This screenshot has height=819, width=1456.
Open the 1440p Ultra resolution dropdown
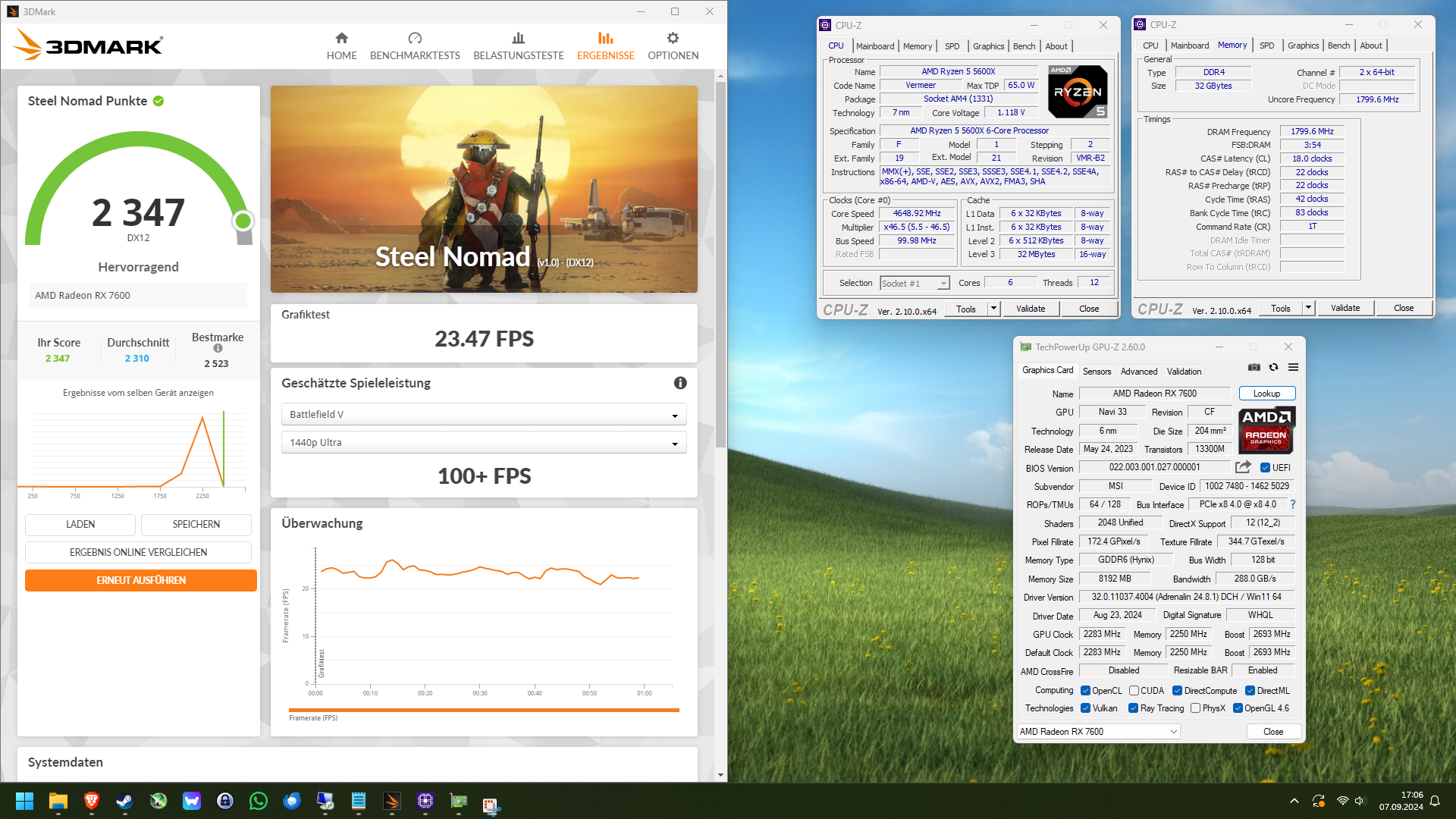tap(484, 442)
